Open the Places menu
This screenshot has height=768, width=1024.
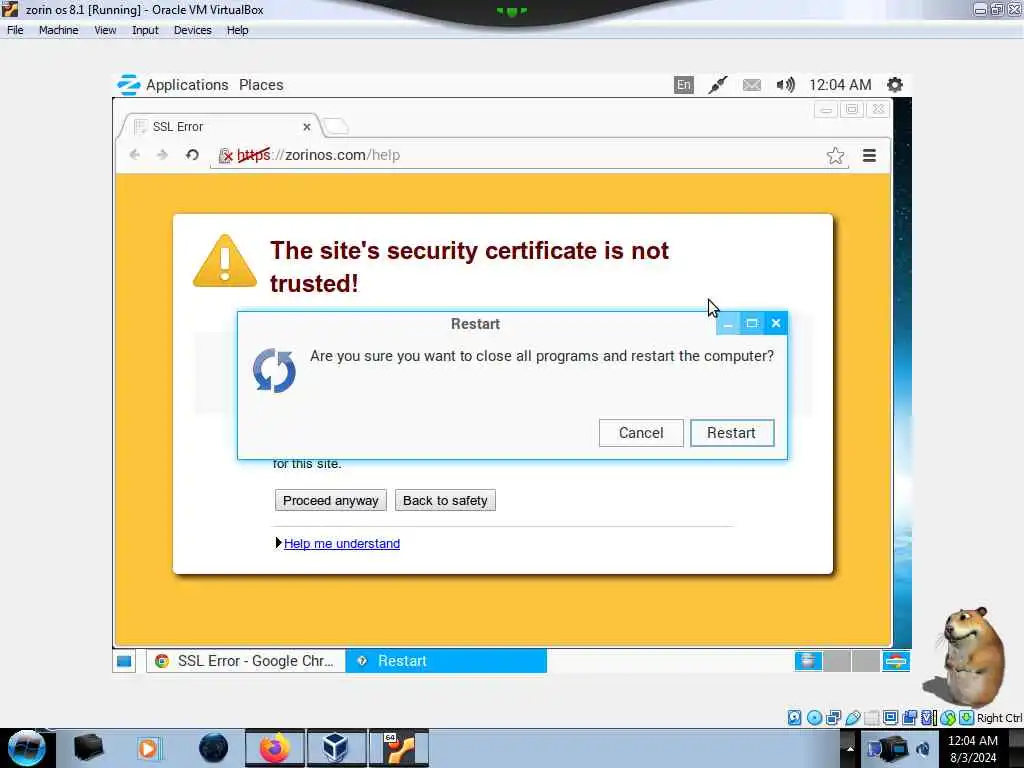coord(261,85)
